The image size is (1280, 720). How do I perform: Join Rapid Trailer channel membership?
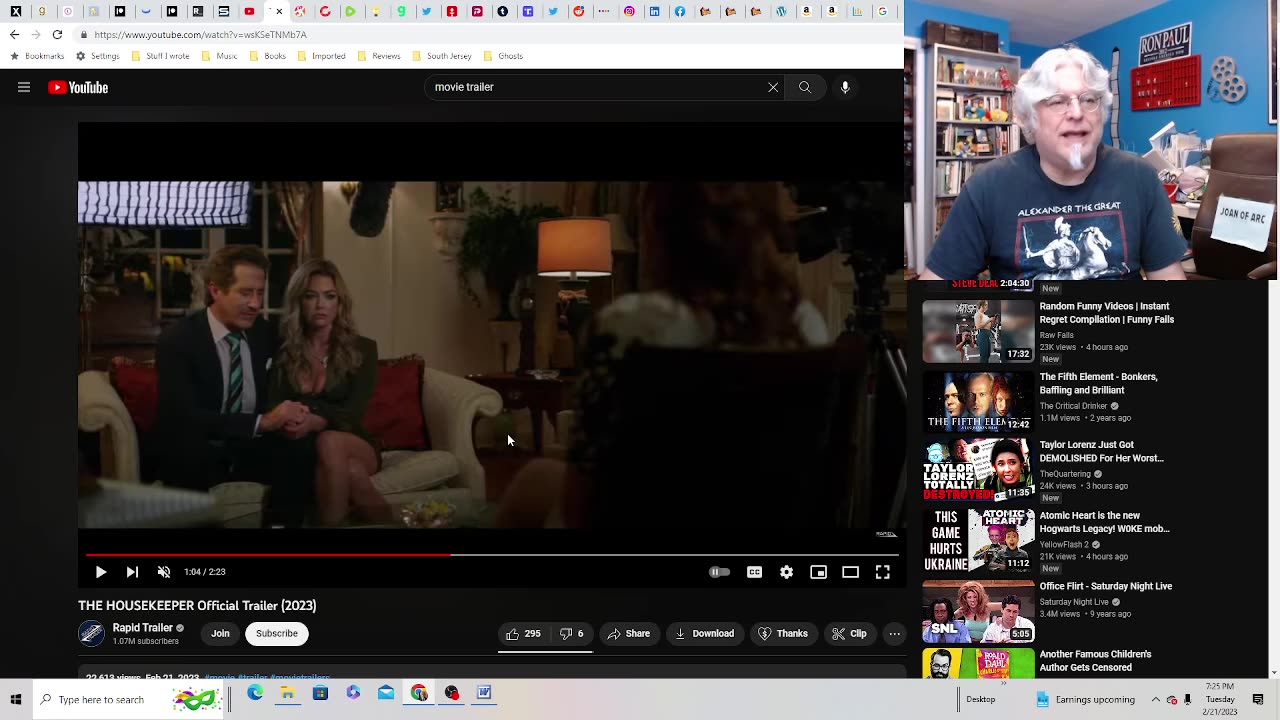tap(220, 634)
